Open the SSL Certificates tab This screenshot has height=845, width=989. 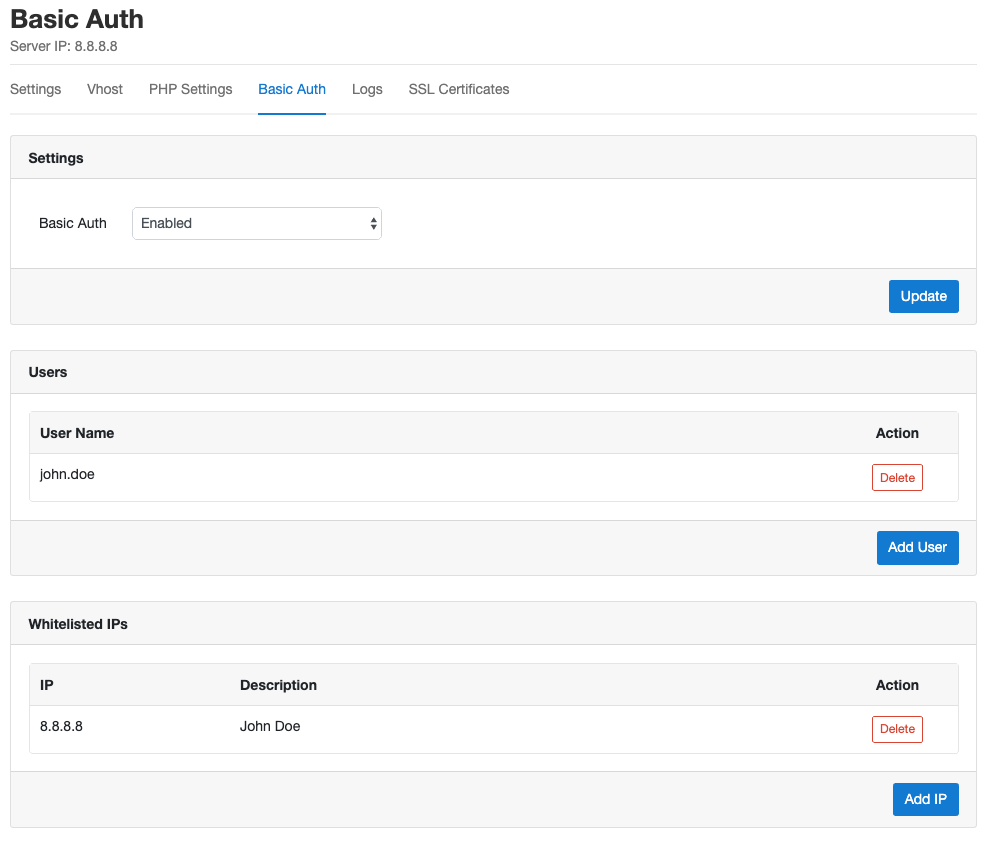tap(459, 90)
